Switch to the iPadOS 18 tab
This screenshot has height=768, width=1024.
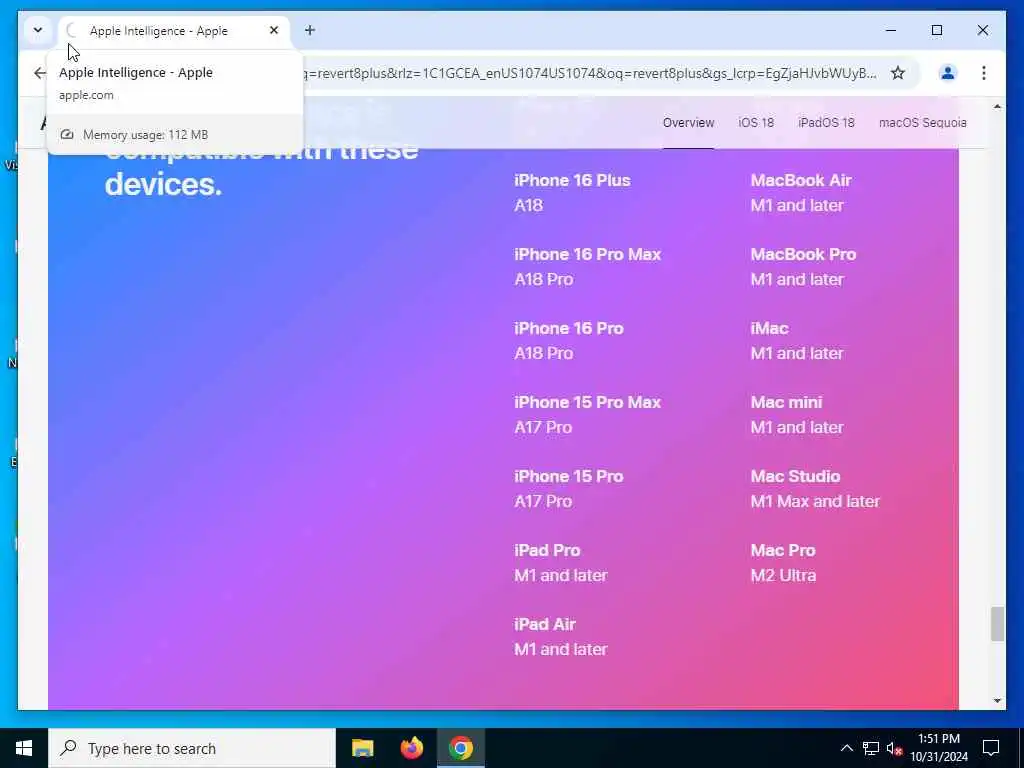(x=826, y=123)
